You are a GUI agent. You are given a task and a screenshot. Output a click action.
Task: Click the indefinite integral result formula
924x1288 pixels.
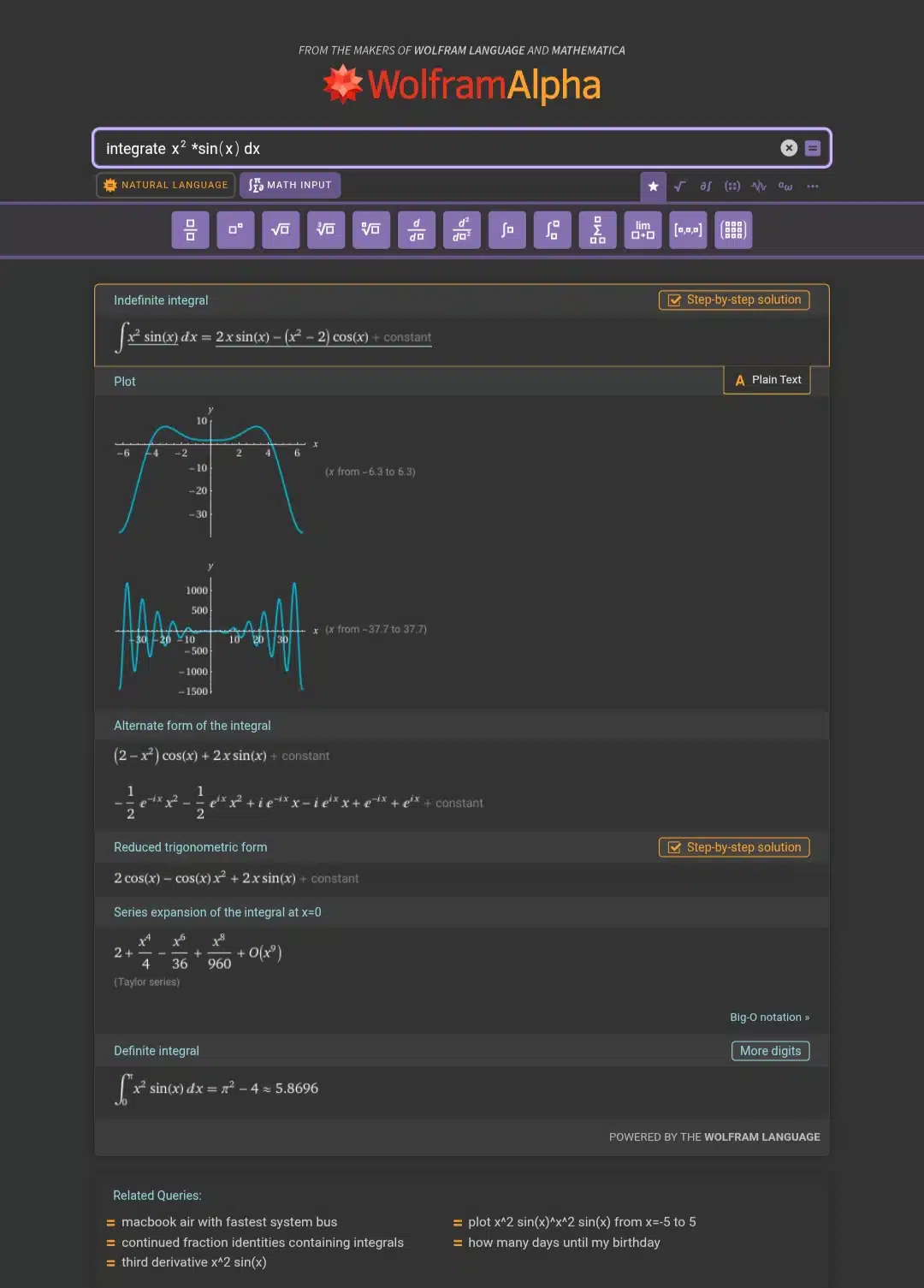coord(273,336)
